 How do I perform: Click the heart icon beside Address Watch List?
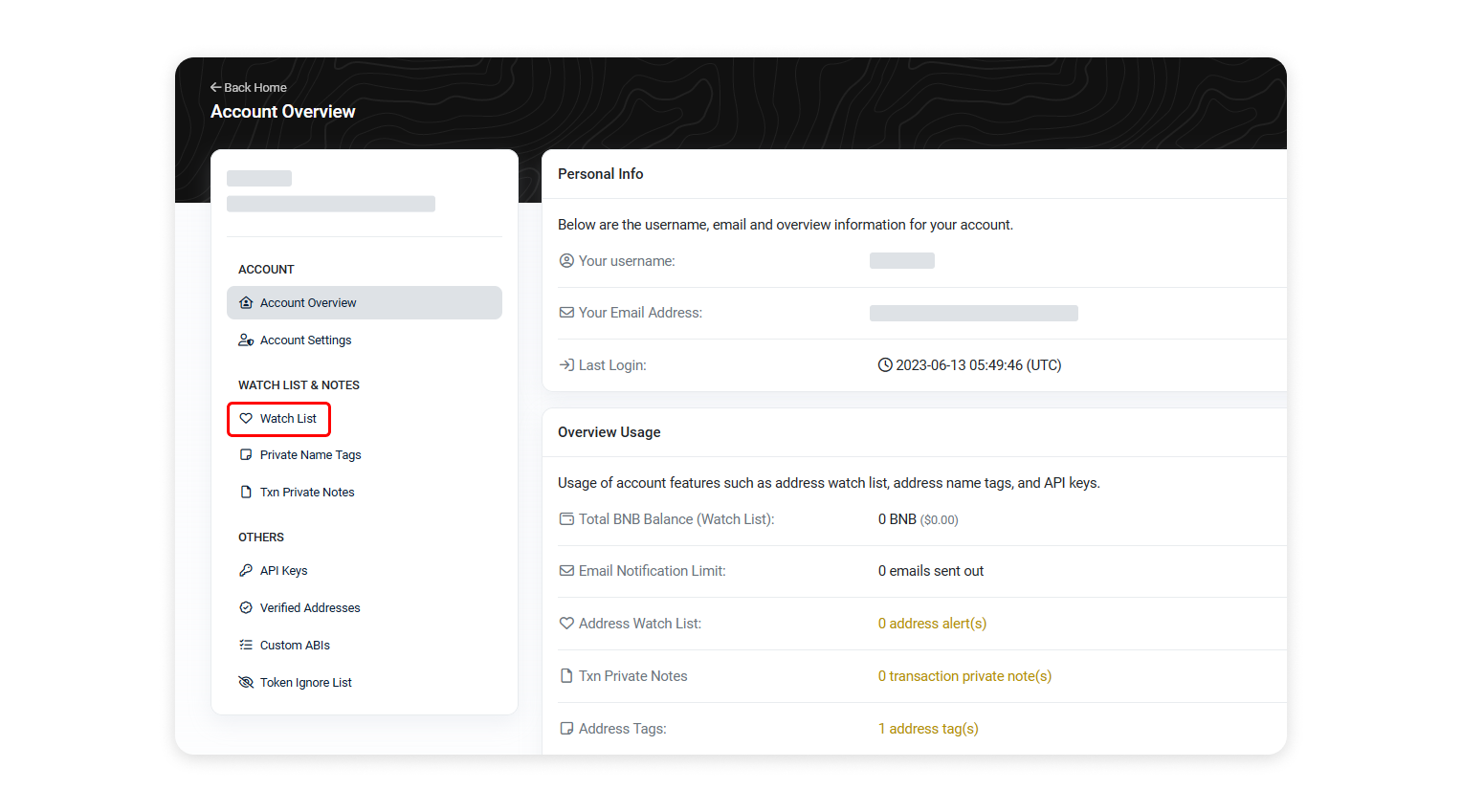(x=566, y=623)
